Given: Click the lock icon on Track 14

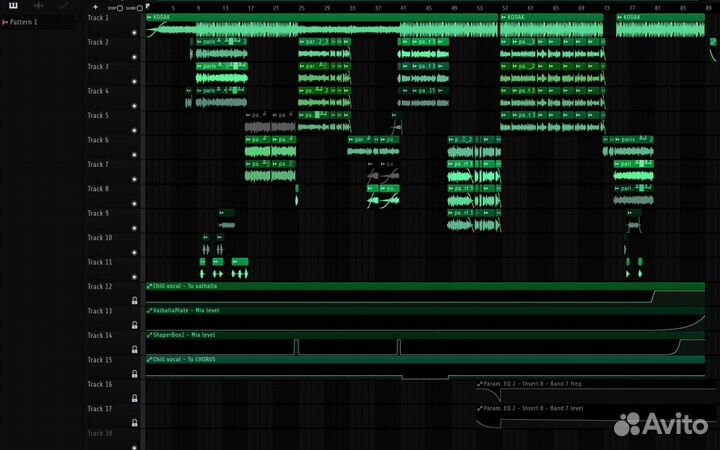Looking at the screenshot, I should click(x=134, y=349).
